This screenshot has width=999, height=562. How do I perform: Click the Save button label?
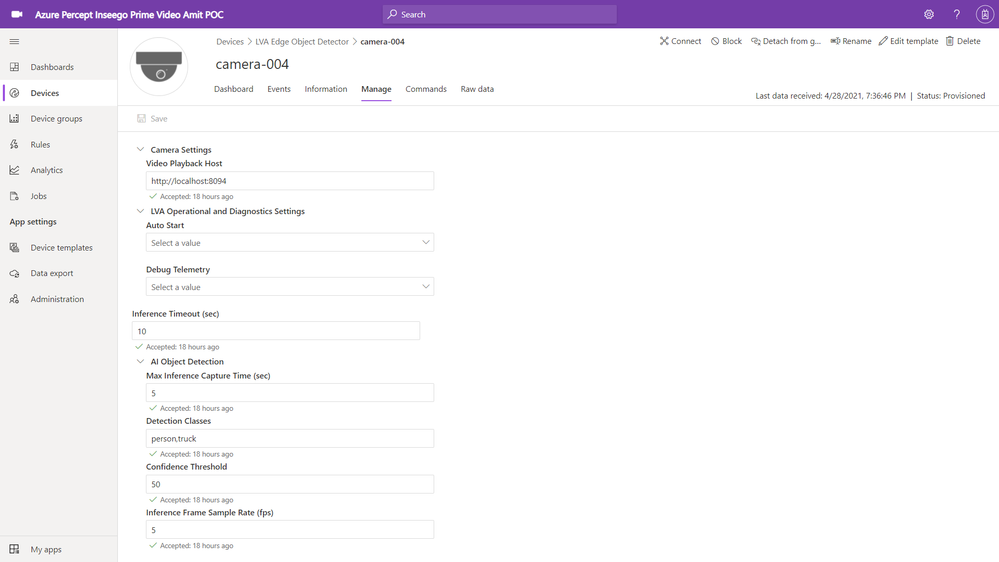coord(159,119)
